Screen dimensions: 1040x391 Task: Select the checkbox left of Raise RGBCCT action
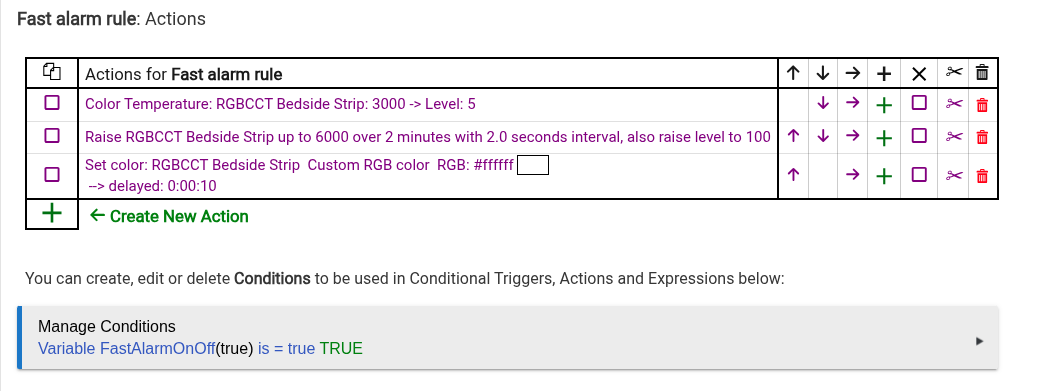pyautogui.click(x=52, y=135)
